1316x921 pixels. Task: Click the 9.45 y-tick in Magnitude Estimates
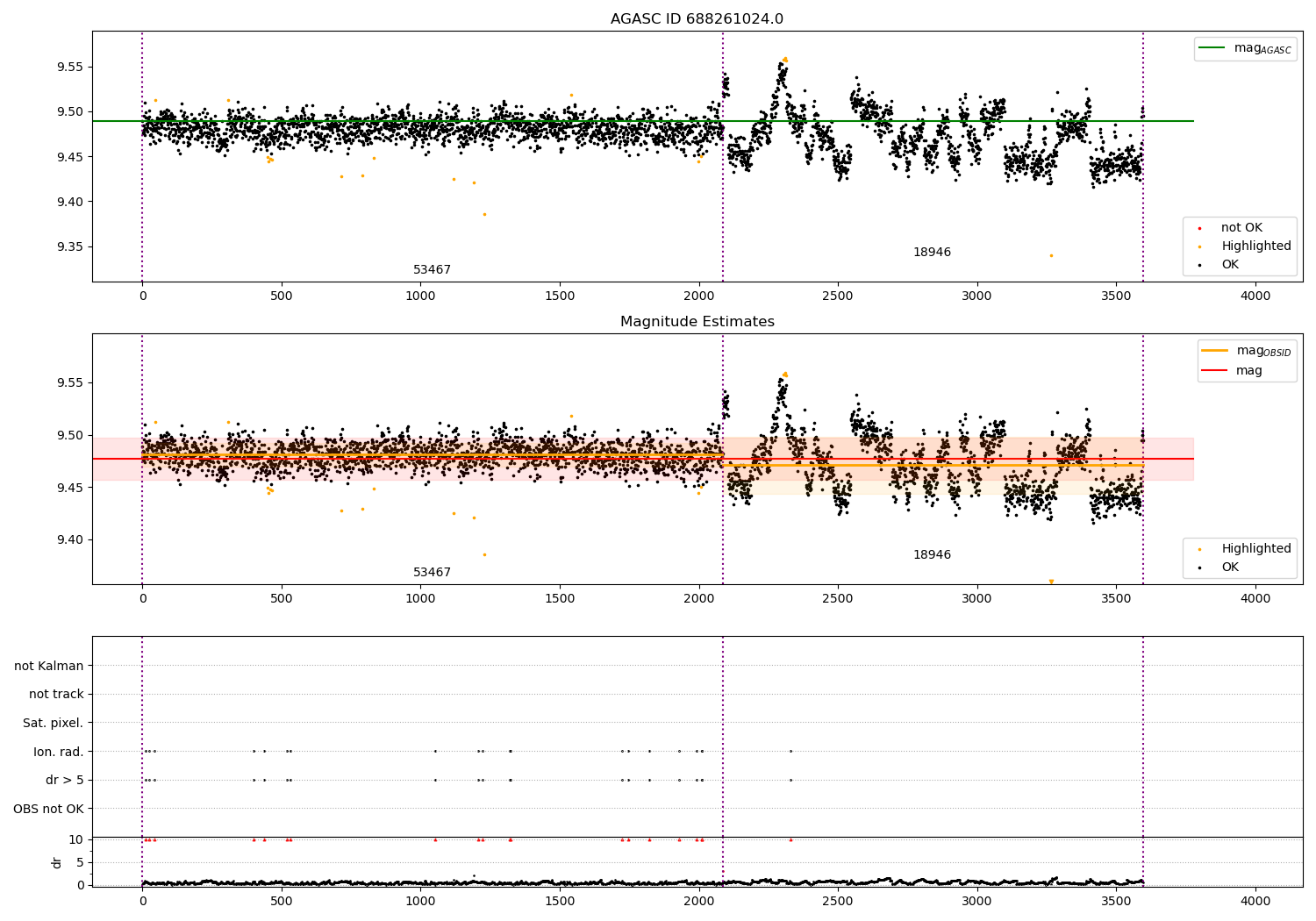pos(68,488)
